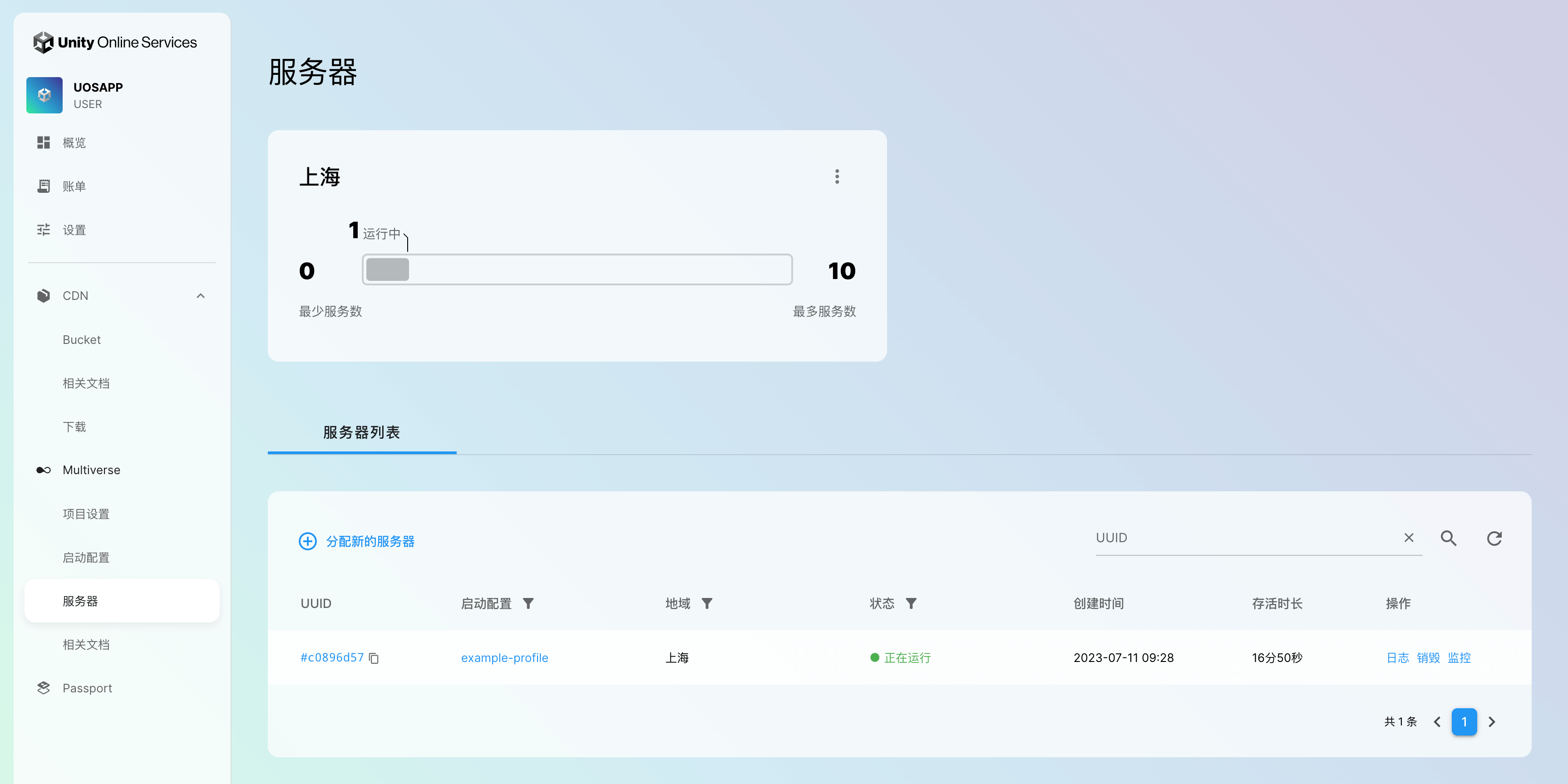This screenshot has height=784, width=1568.
Task: Open the 地域 column filter
Action: point(707,603)
